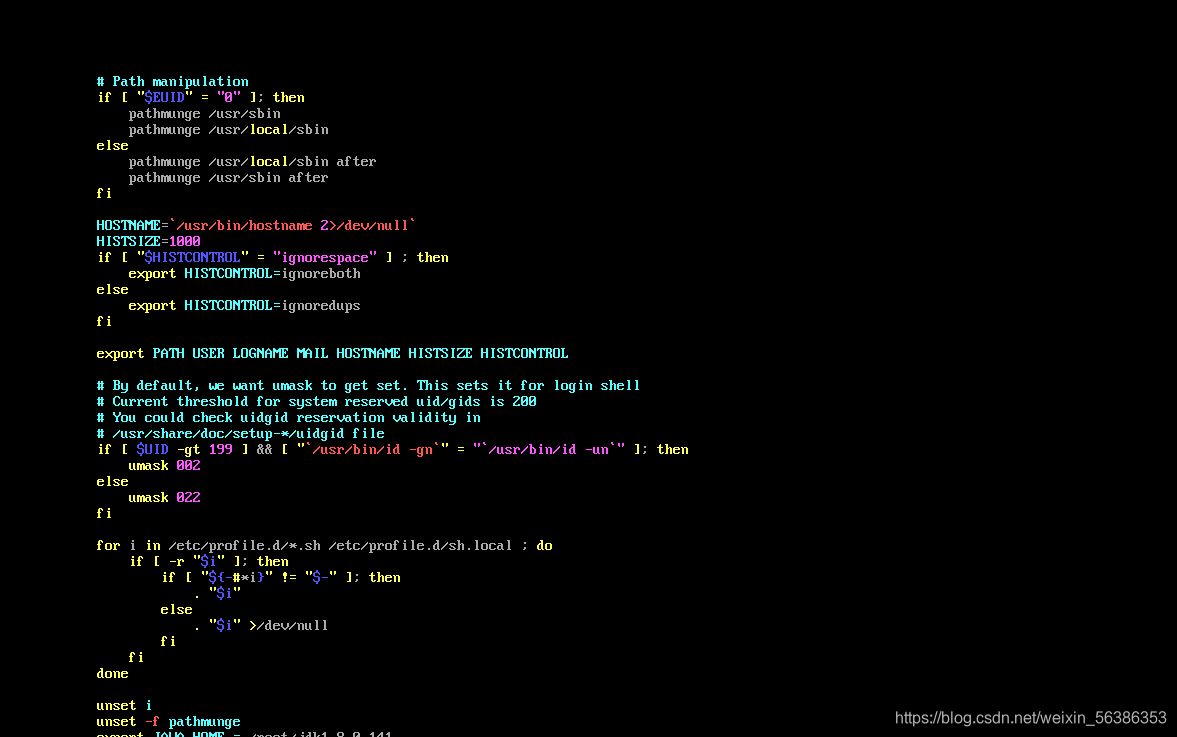Click the 'pathmunge /usr/sbin' line without 'after'

(x=204, y=114)
